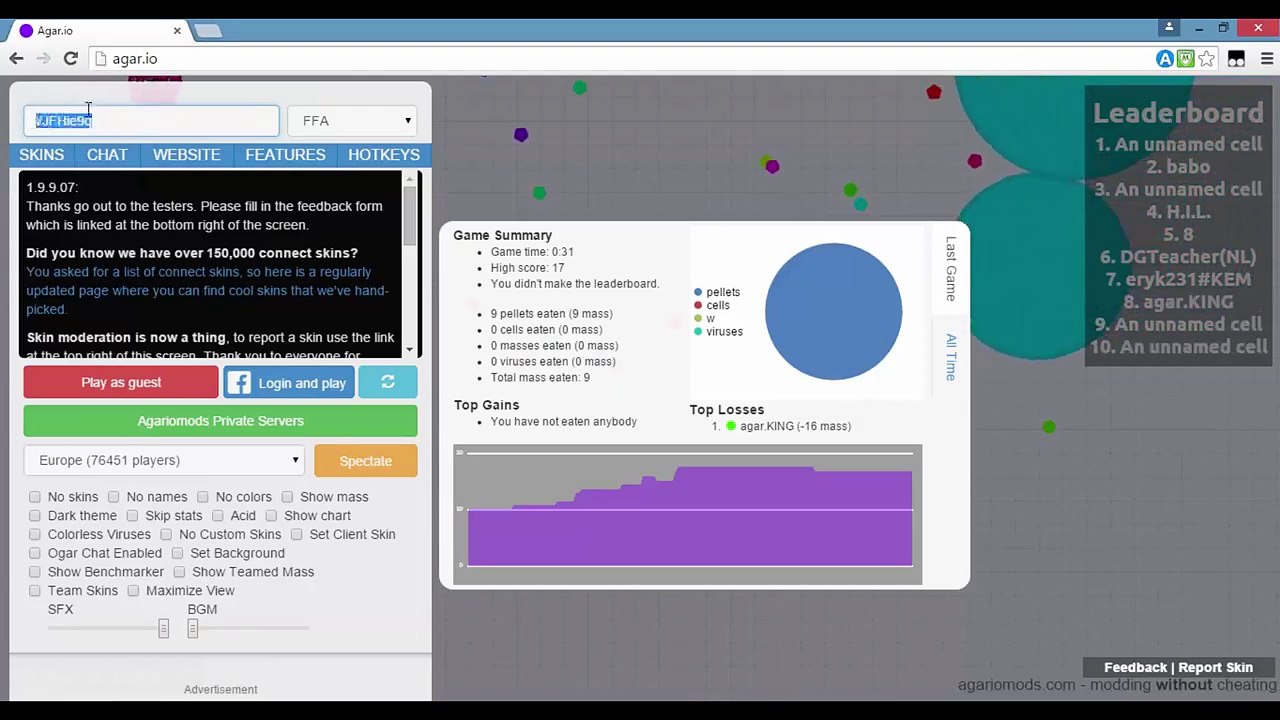Switch to Last Game stats tab
The width and height of the screenshot is (1280, 720).
pos(951,269)
